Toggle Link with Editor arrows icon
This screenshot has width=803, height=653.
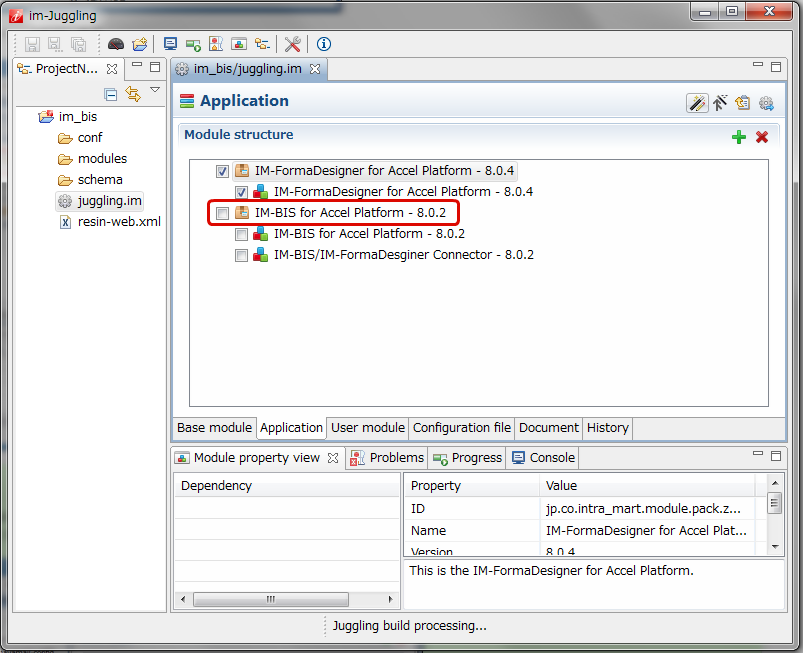coord(133,94)
